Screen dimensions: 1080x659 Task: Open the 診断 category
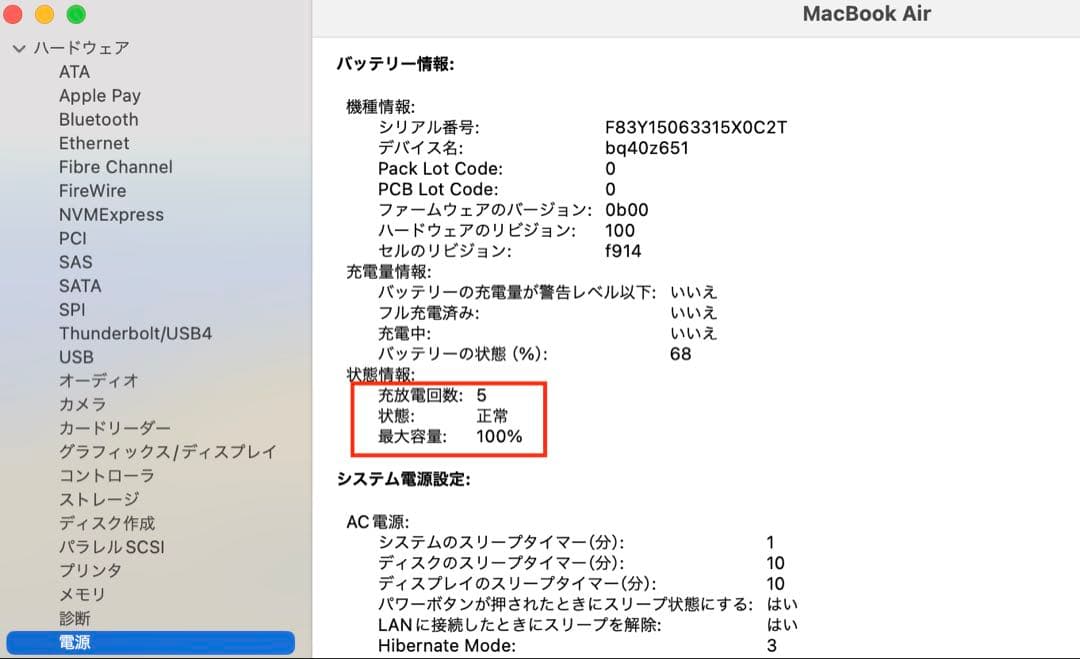75,619
